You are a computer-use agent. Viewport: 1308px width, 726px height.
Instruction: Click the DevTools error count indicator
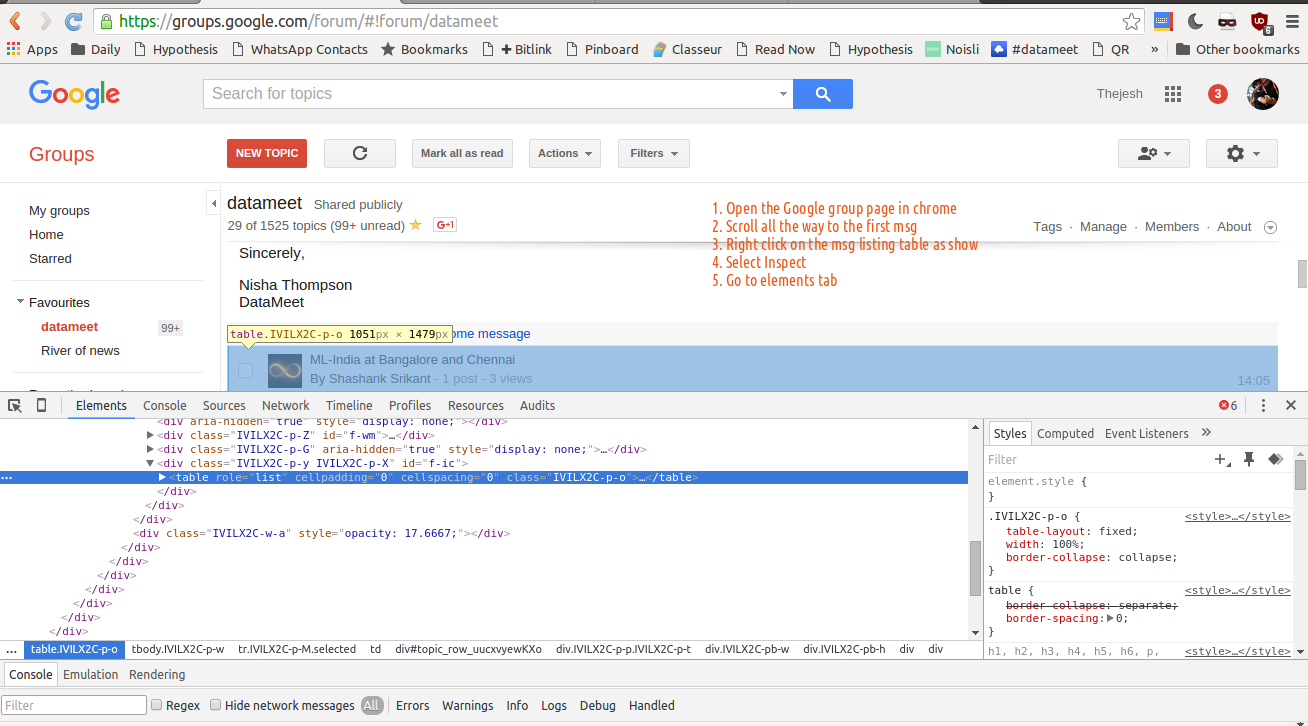pyautogui.click(x=1228, y=405)
